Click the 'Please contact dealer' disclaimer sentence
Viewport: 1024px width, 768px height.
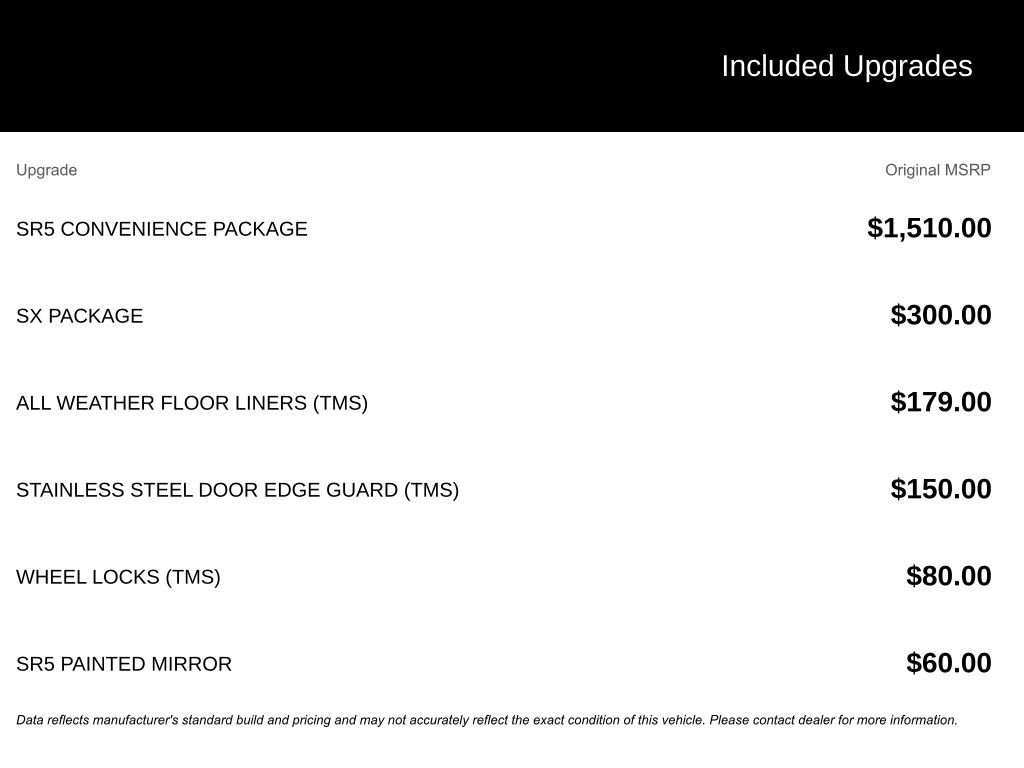(833, 720)
